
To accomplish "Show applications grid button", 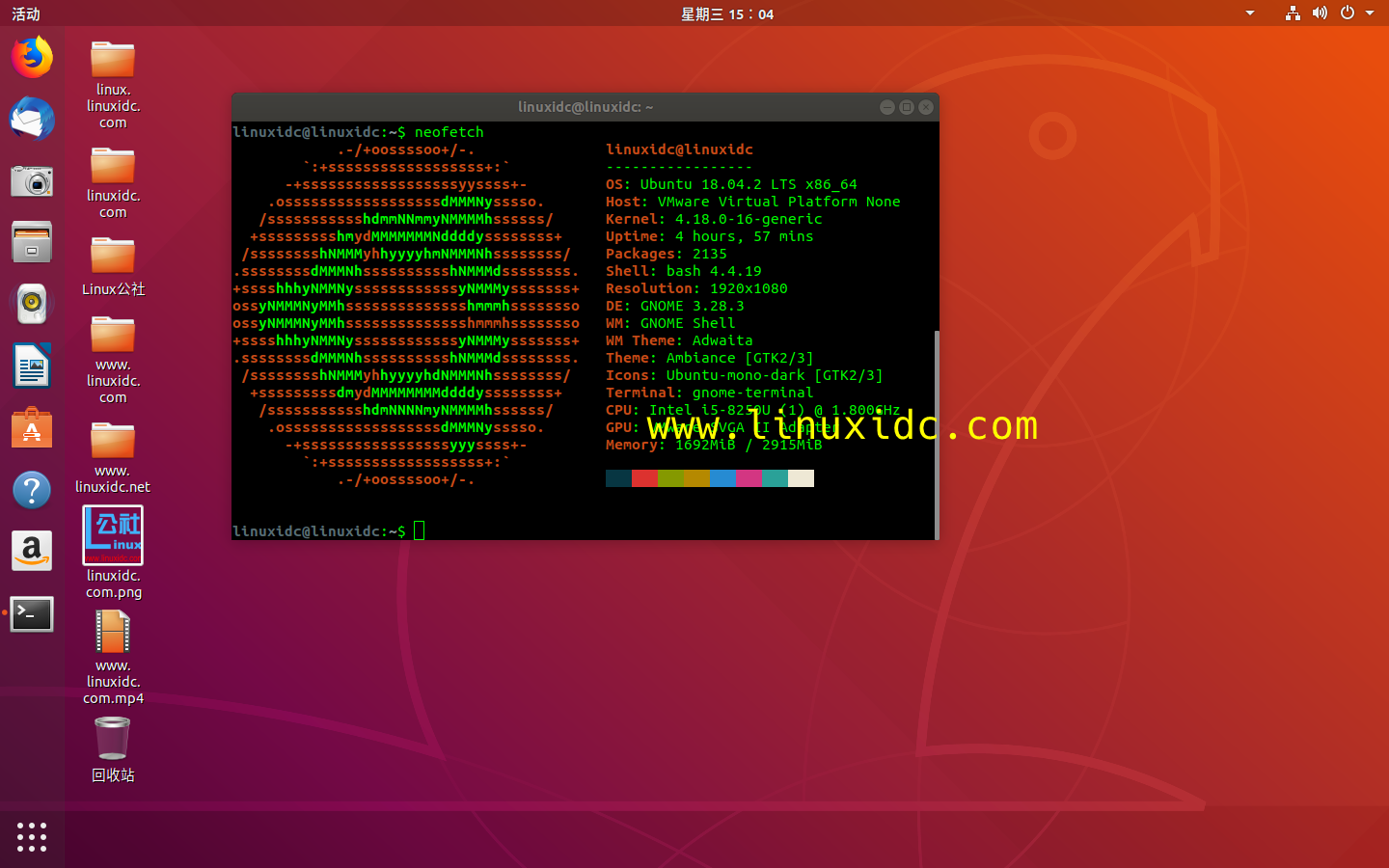I will point(32,836).
